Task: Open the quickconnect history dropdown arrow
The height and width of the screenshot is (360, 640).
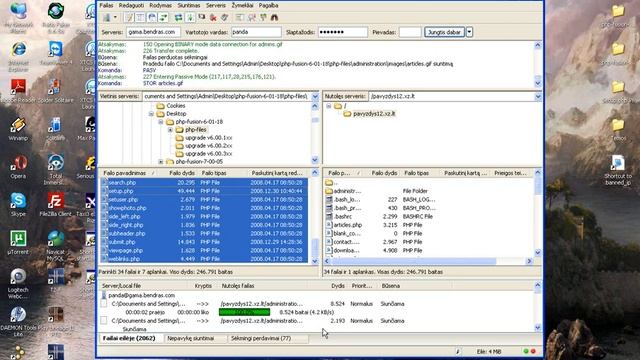Action: [469, 32]
